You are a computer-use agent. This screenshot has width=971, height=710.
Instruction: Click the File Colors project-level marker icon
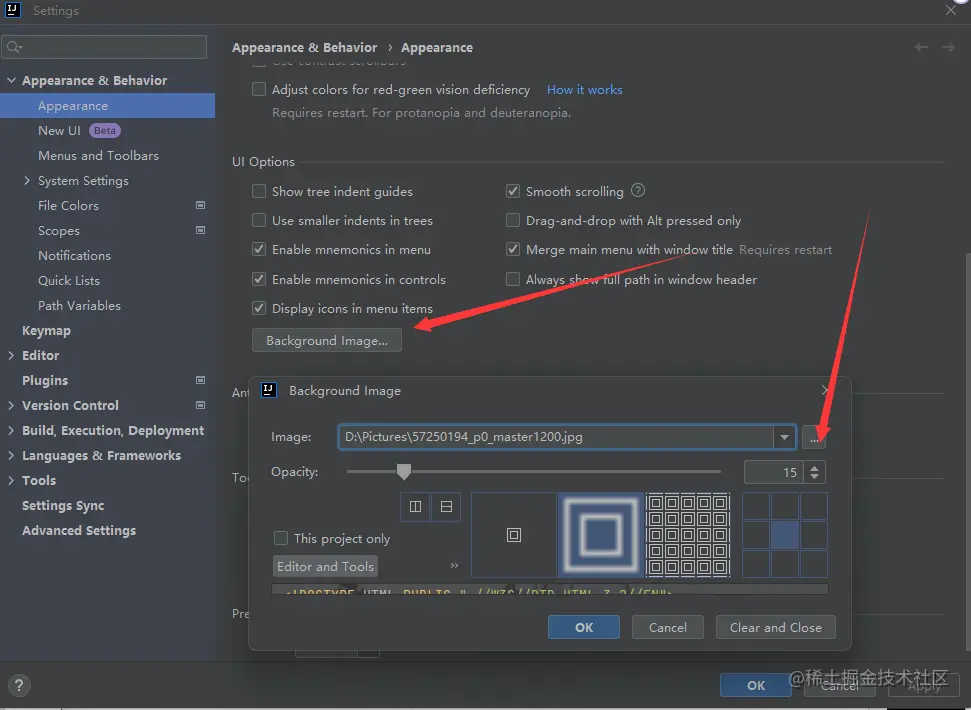(201, 205)
